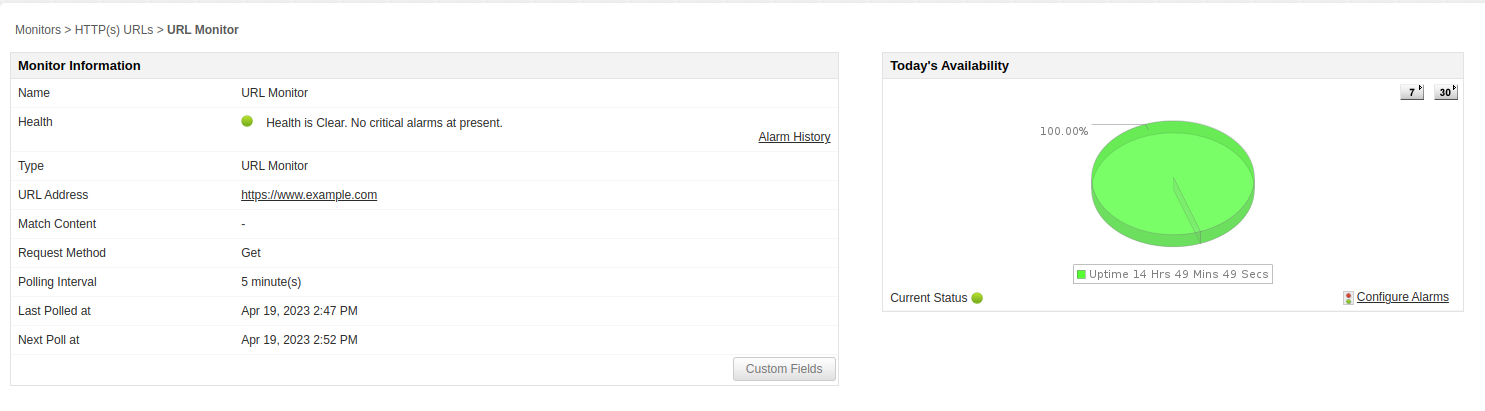Click the Today's Availability panel header
Screen dimensions: 1485x411
pyautogui.click(x=949, y=66)
